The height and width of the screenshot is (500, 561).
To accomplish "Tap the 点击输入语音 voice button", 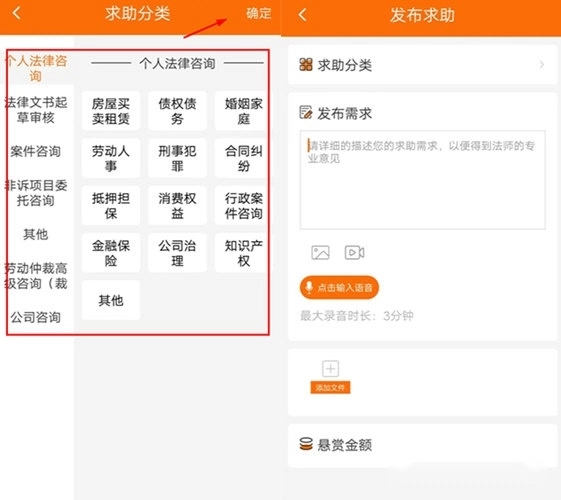I will tap(339, 287).
